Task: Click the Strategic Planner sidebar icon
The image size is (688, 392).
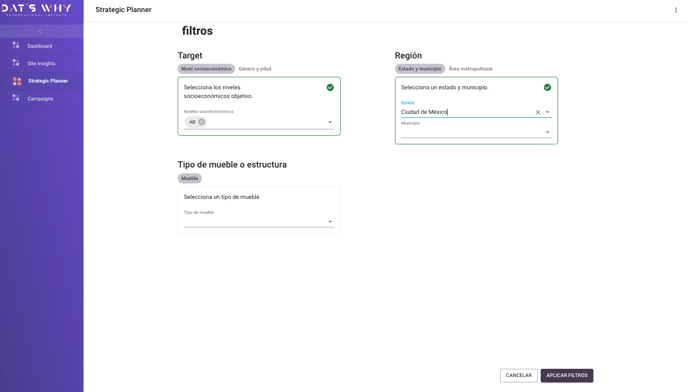Action: pos(17,81)
